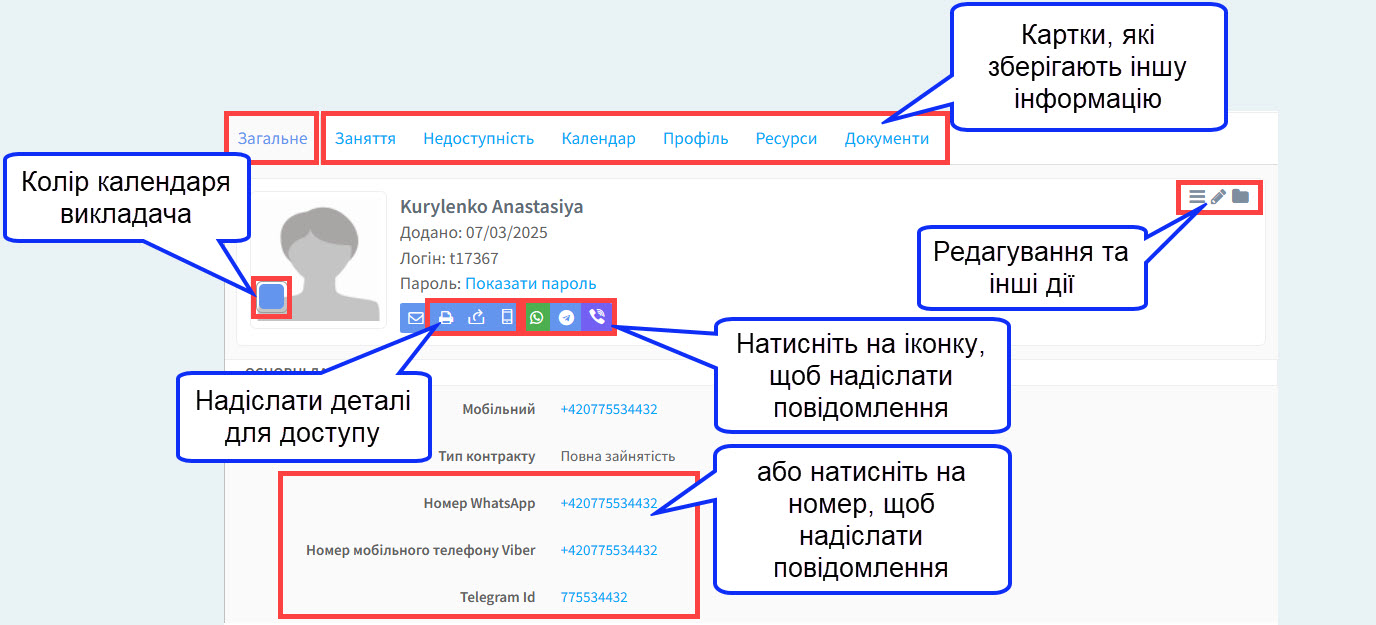
Task: Click the share access details icon
Action: point(477,318)
